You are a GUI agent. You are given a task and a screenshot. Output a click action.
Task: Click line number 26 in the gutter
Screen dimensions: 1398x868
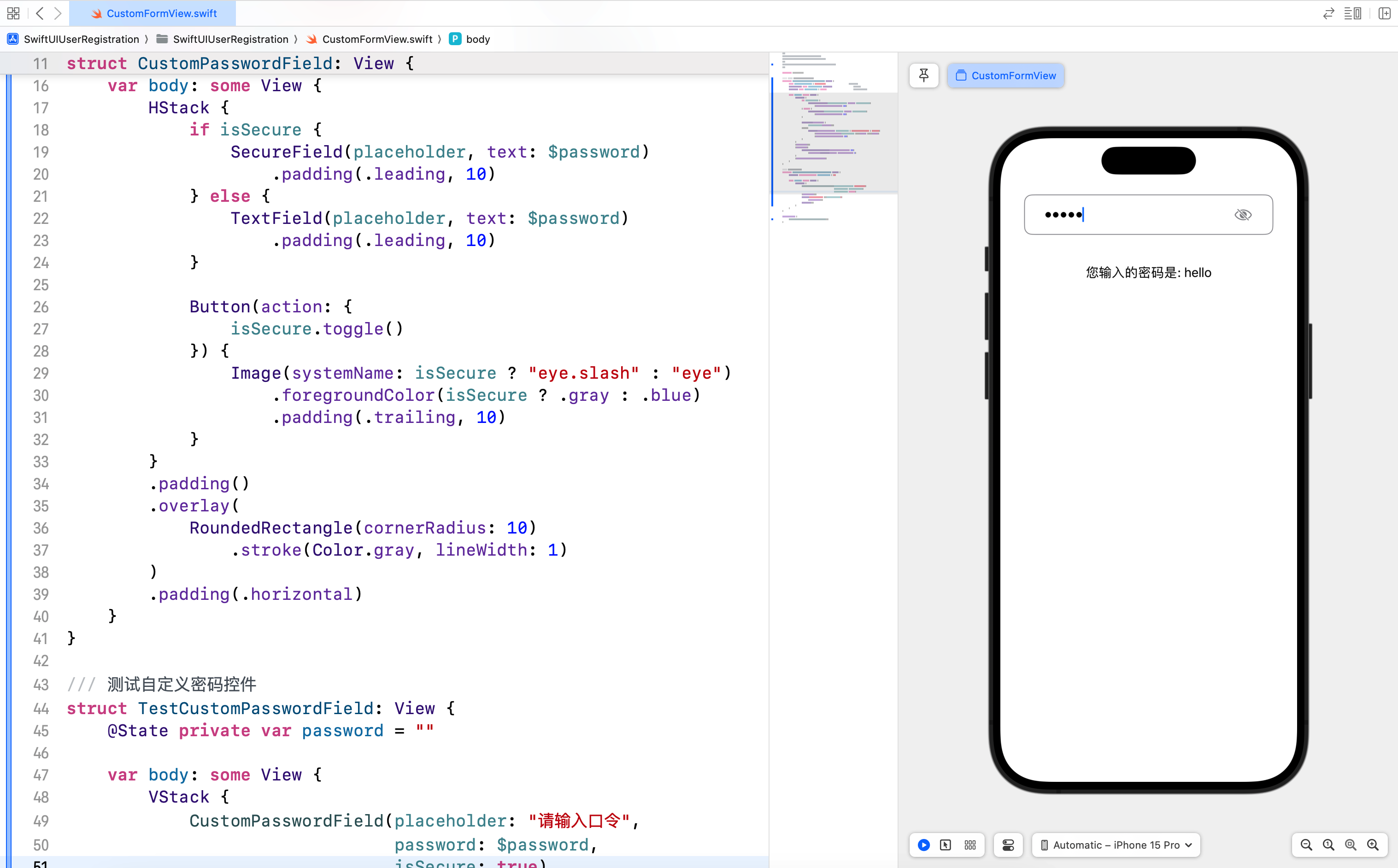click(x=41, y=307)
